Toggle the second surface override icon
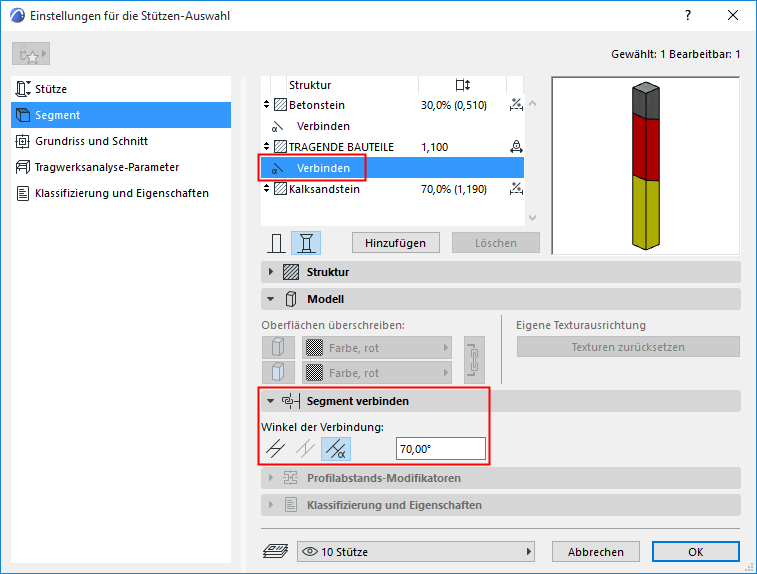The image size is (757, 574). coord(278,373)
